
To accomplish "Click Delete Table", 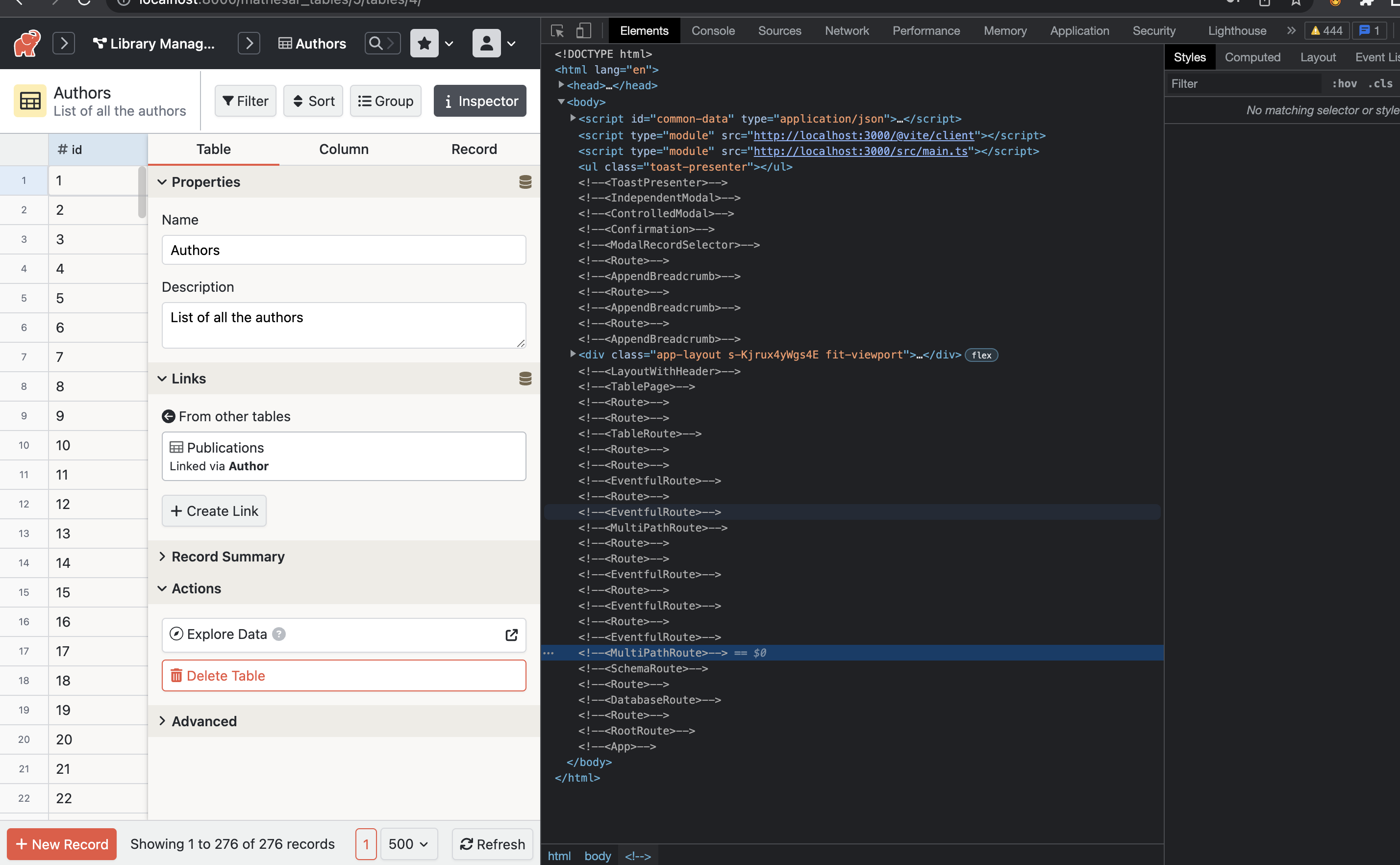I will coord(226,675).
